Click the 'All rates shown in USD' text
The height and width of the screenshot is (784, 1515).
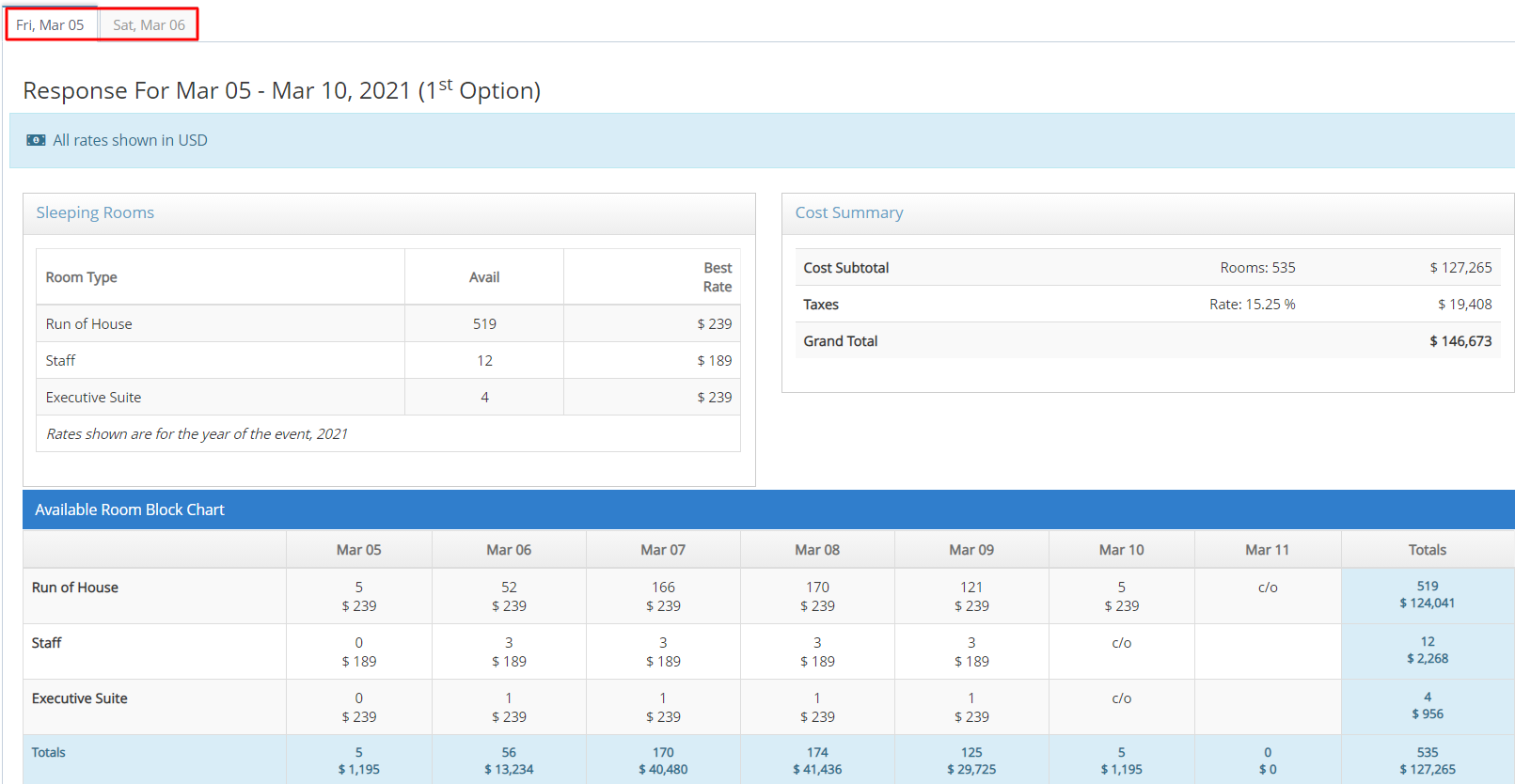130,140
